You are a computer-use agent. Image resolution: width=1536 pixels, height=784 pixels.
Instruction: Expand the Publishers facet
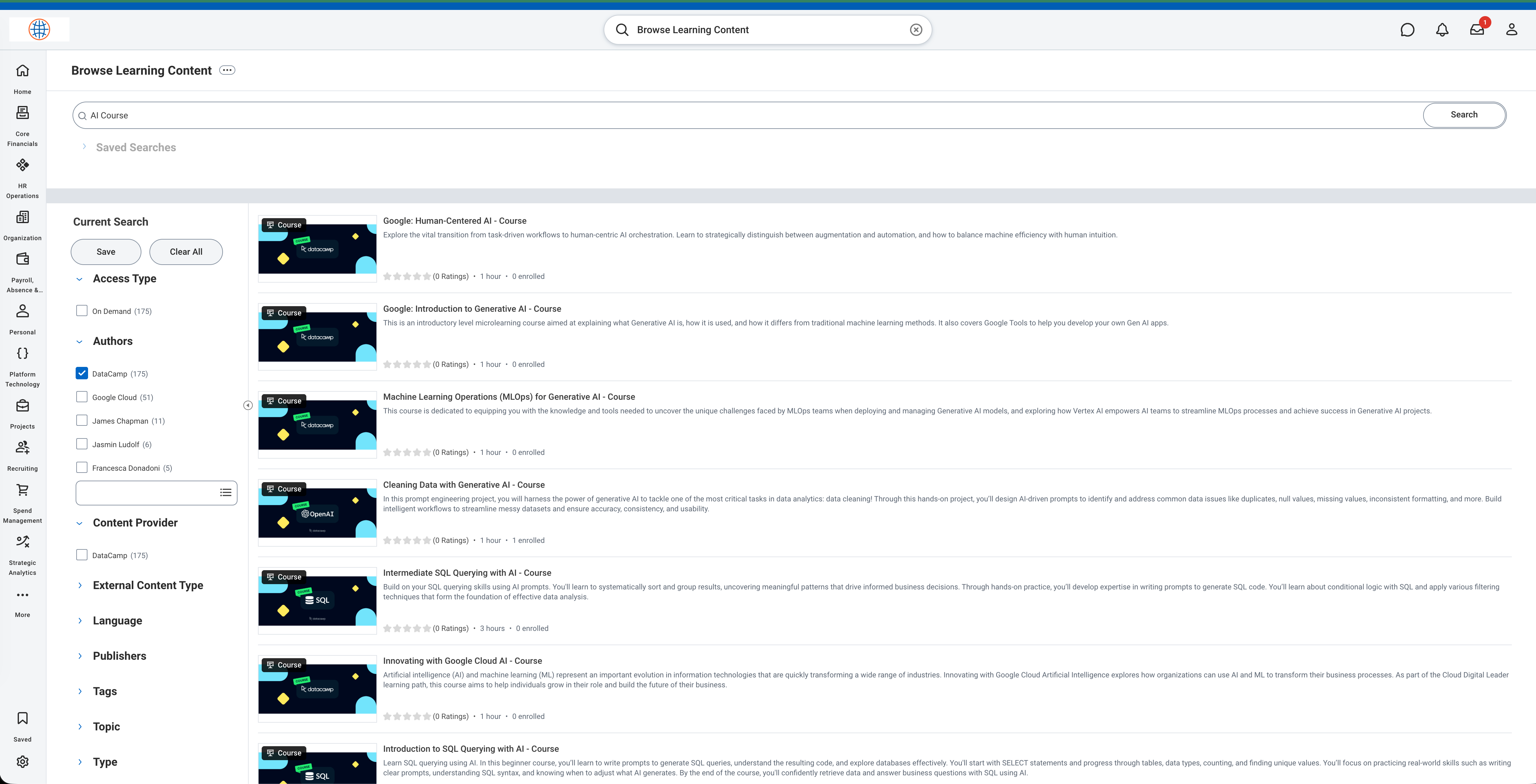[x=79, y=656]
